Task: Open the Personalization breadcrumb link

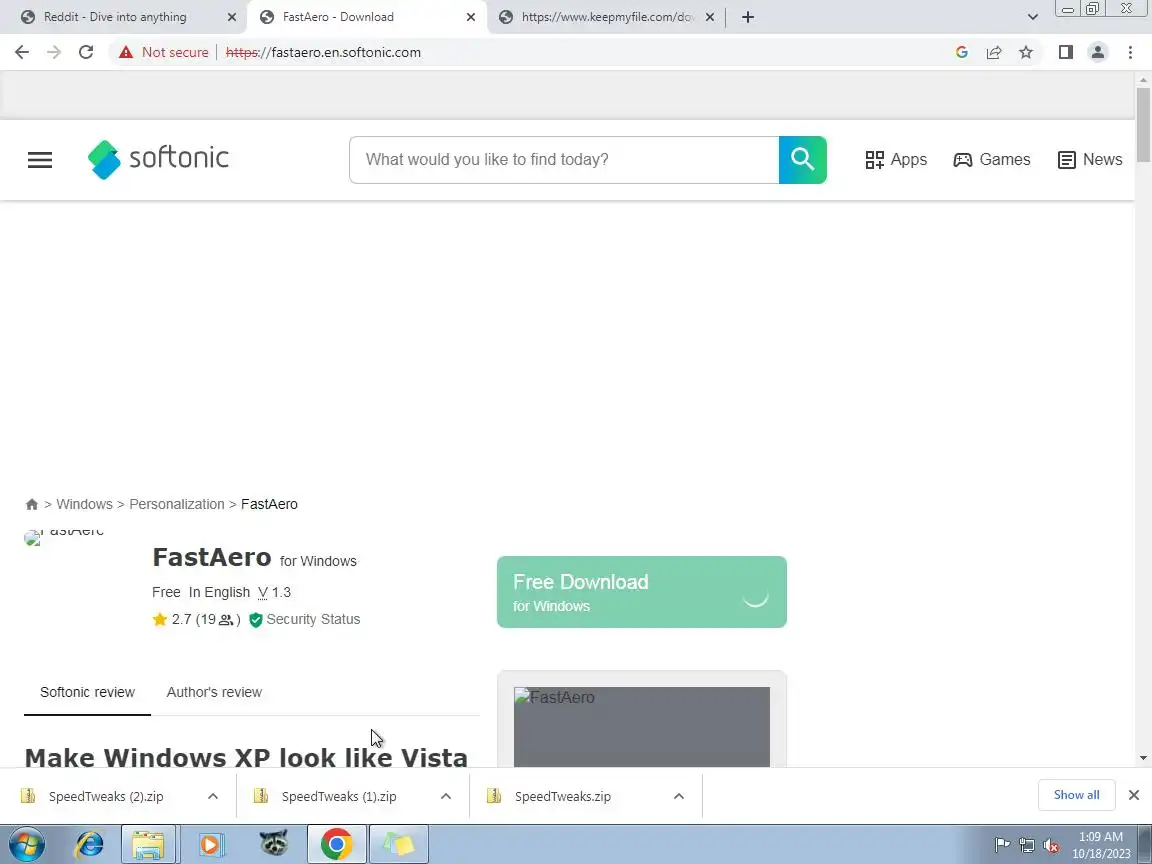Action: point(177,504)
